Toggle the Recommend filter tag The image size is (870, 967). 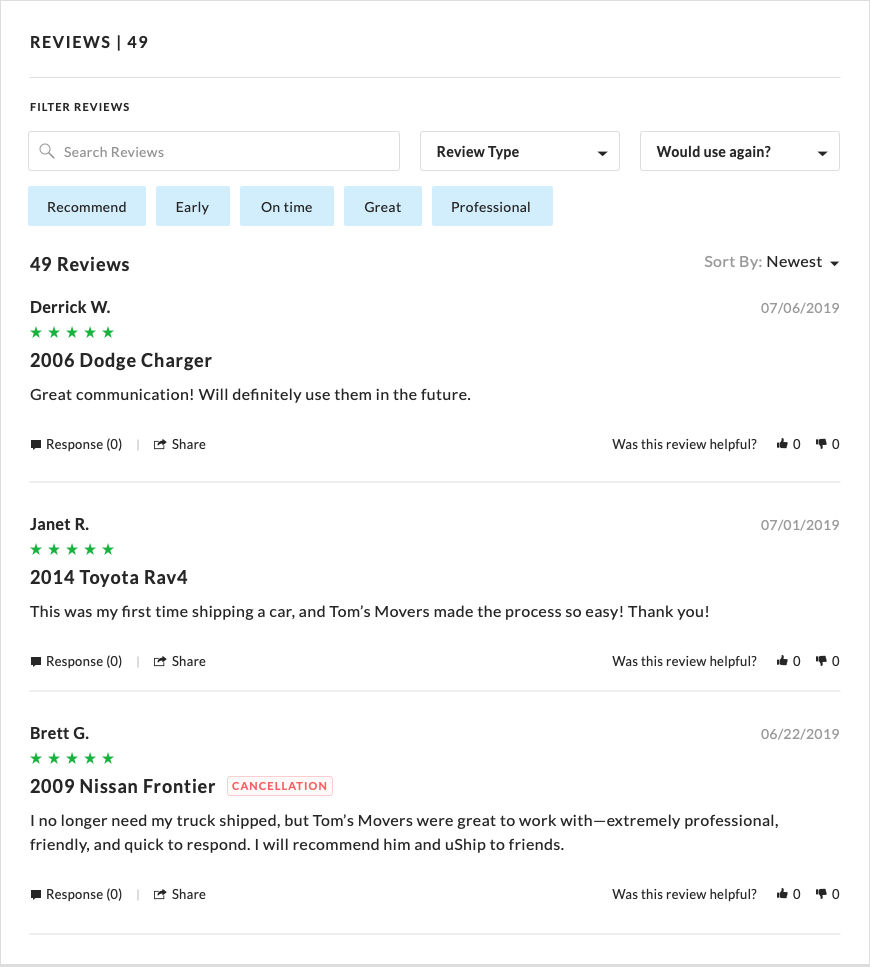click(87, 207)
